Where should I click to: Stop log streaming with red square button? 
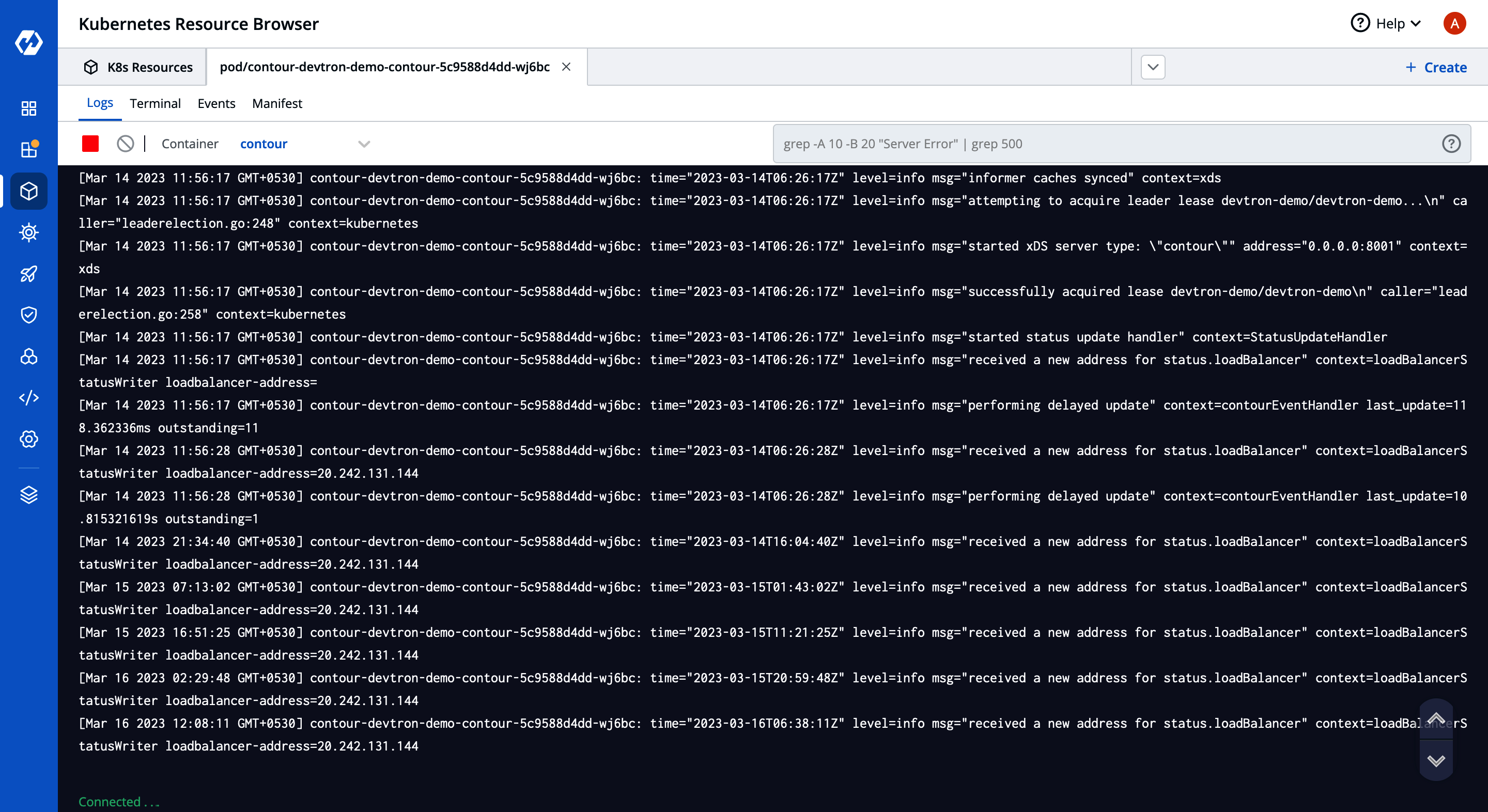90,144
